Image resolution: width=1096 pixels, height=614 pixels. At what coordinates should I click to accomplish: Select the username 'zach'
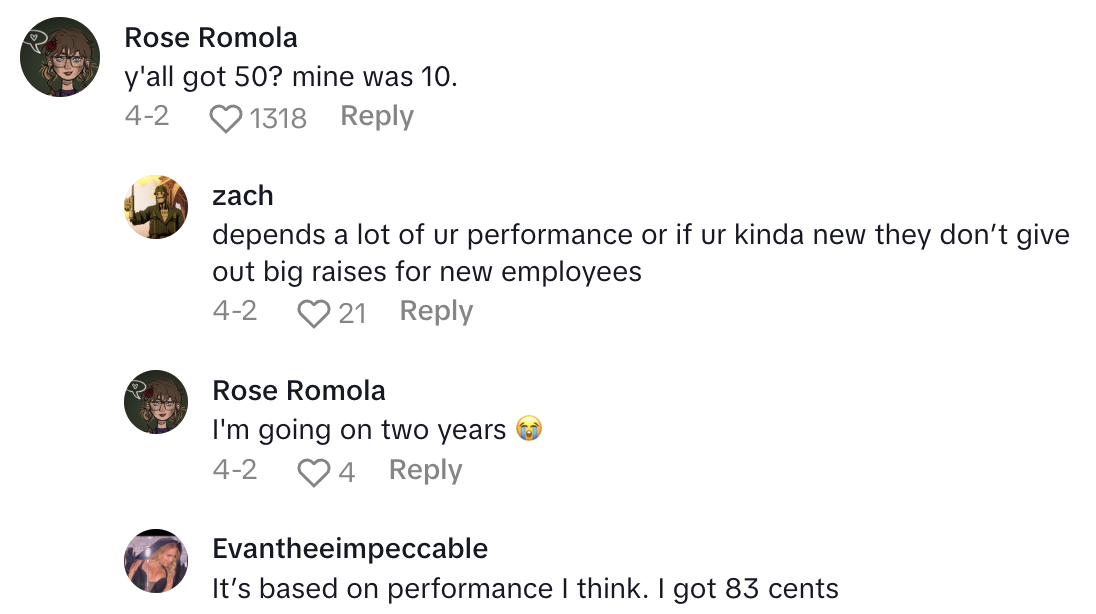245,196
